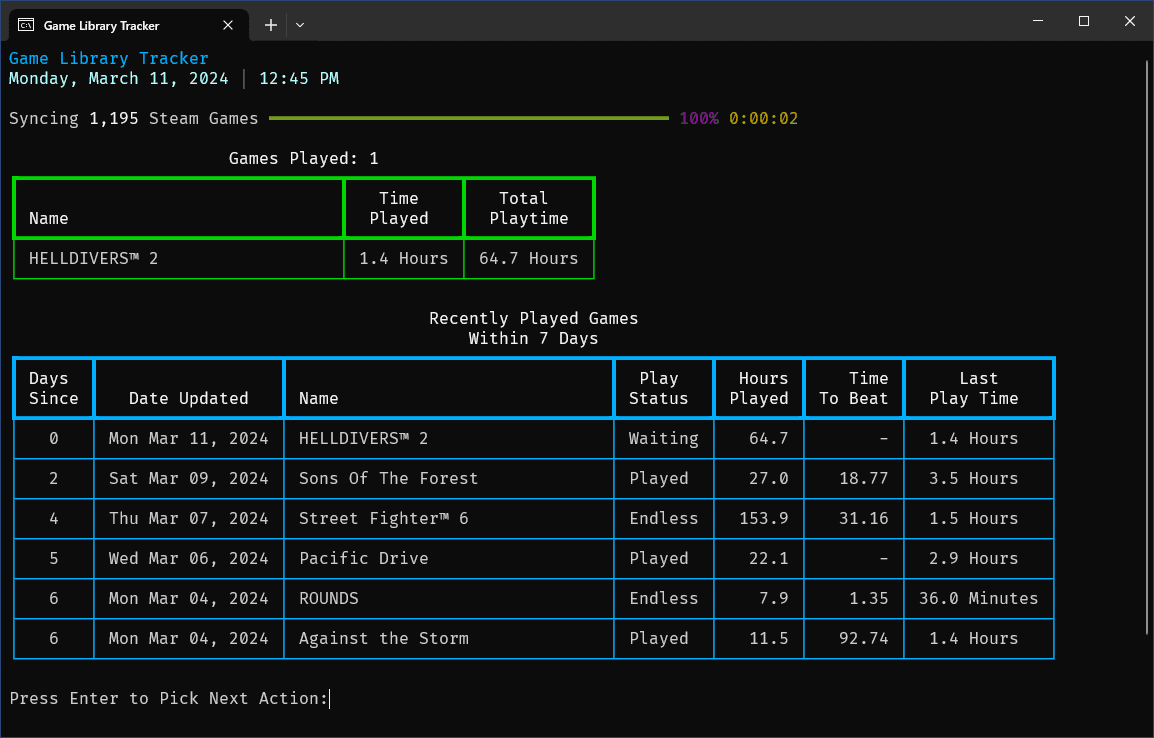Close the Game Library Tracker tab
The height and width of the screenshot is (738, 1154).
(x=227, y=25)
